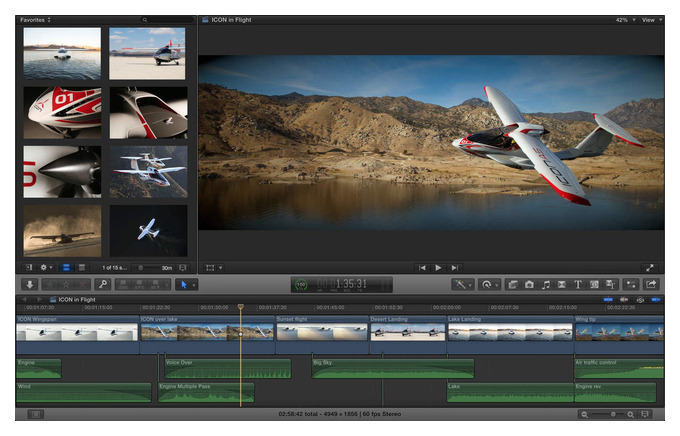680x436 pixels.
Task: Open the Enhancements magic wand menu
Action: tap(463, 285)
